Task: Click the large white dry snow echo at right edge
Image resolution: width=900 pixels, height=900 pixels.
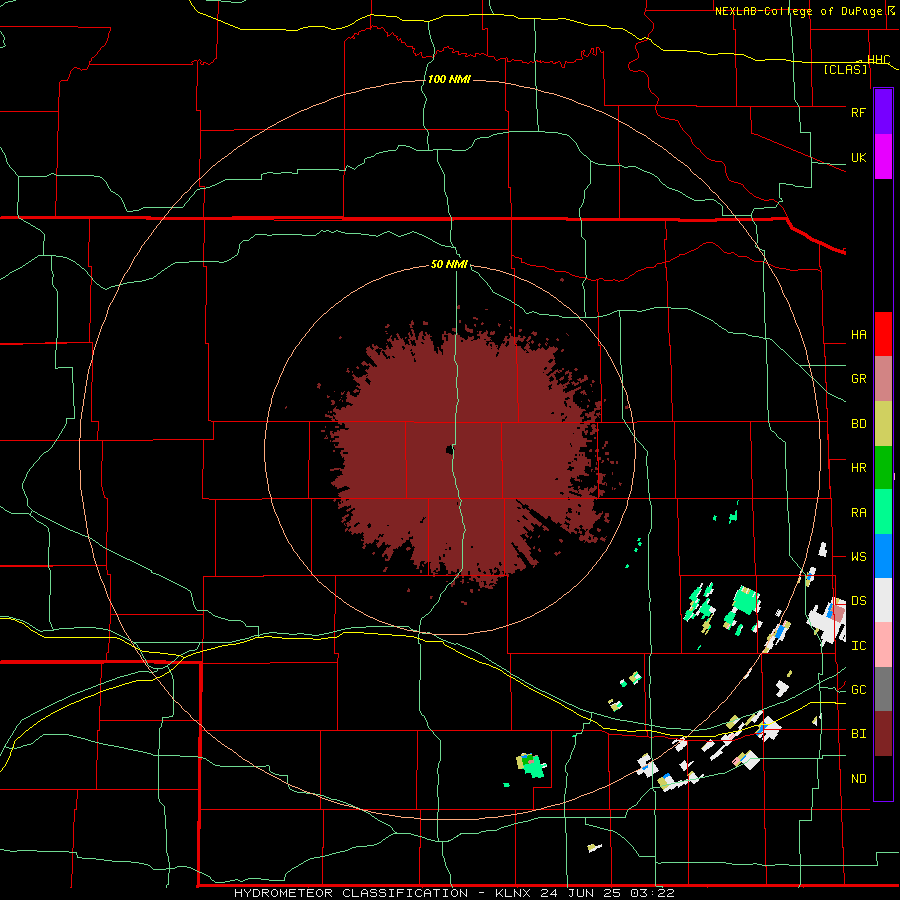Action: pos(827,623)
